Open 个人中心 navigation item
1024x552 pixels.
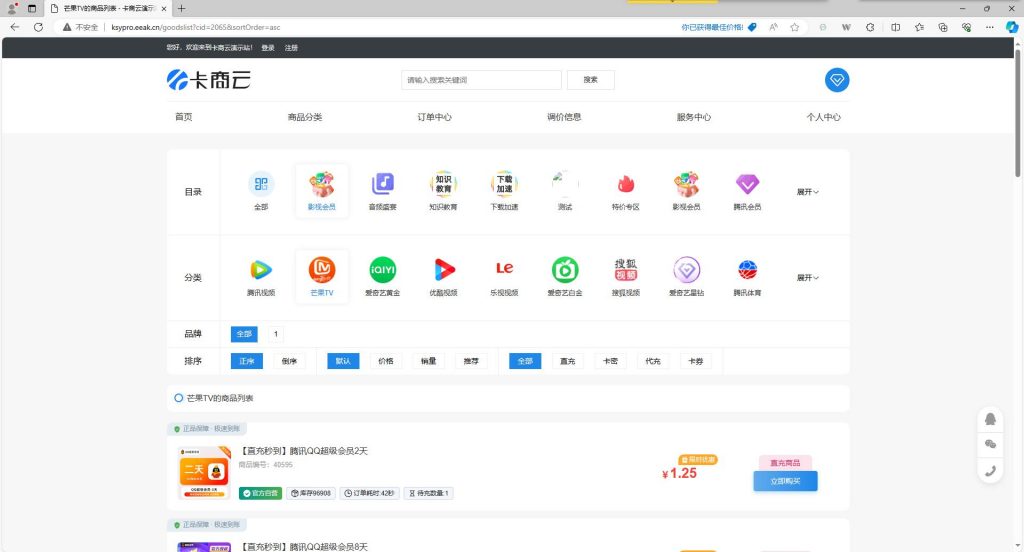tap(824, 117)
